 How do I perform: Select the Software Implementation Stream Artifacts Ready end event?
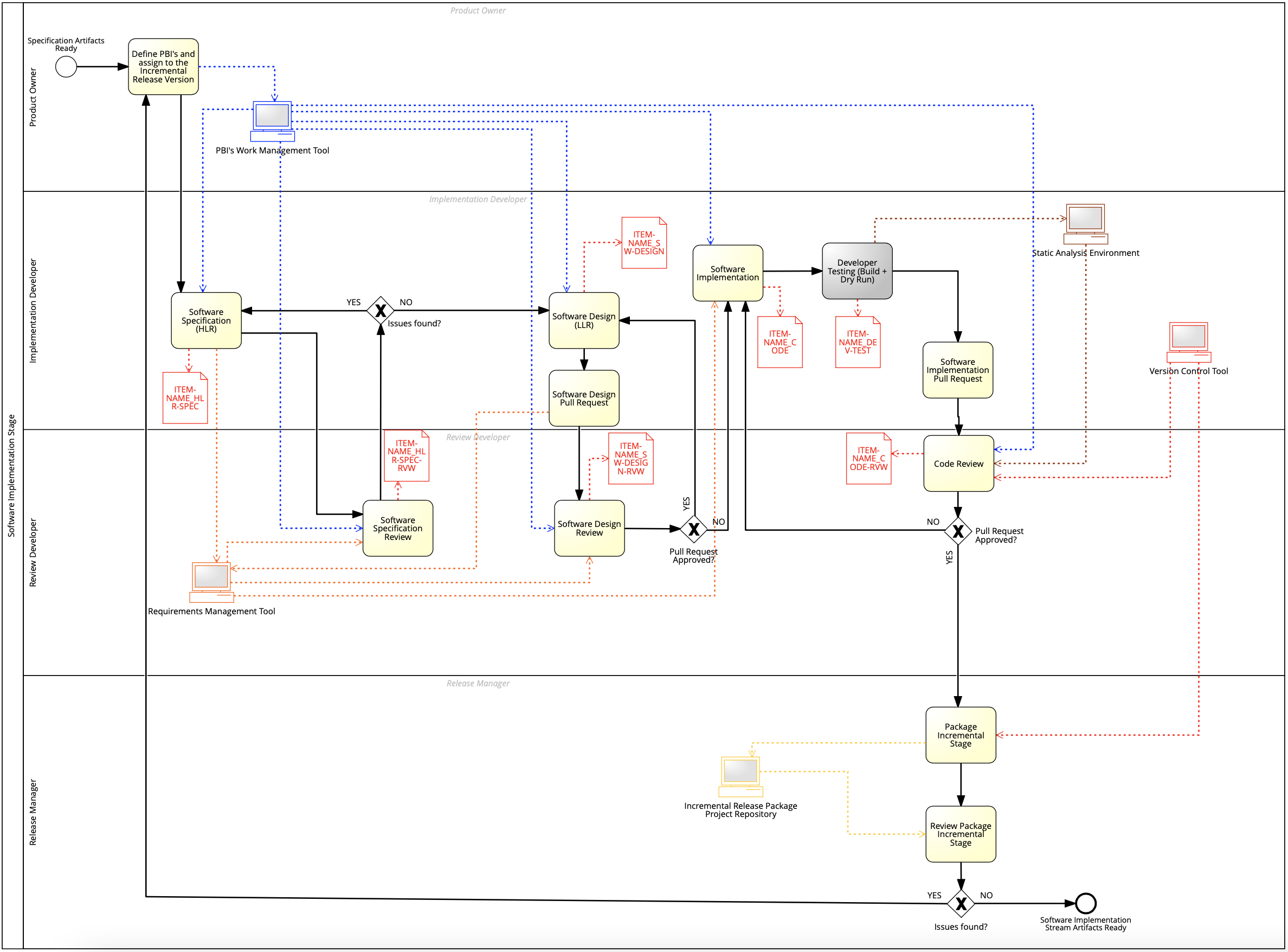click(1085, 903)
